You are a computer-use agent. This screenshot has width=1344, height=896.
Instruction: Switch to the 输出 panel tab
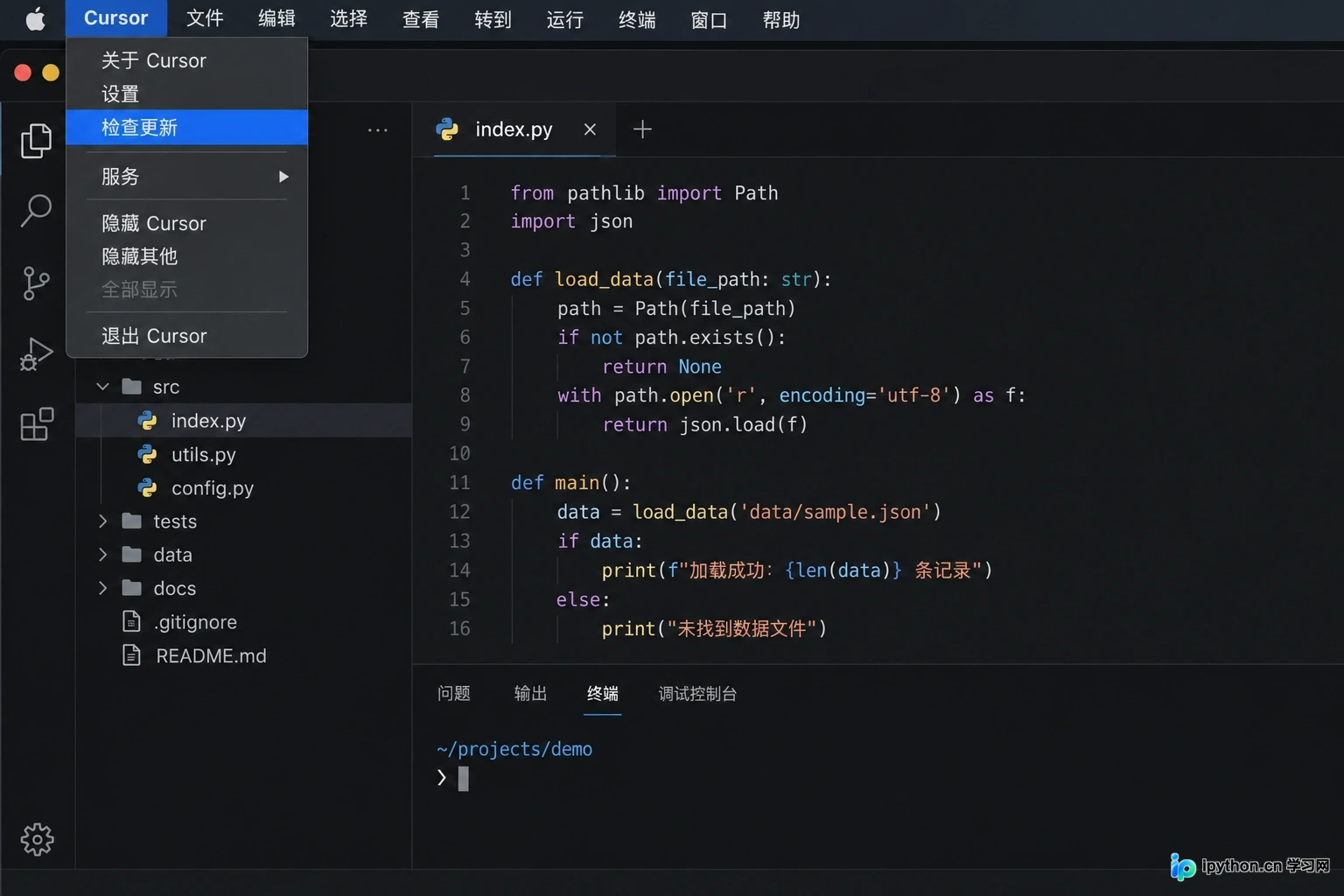click(530, 694)
